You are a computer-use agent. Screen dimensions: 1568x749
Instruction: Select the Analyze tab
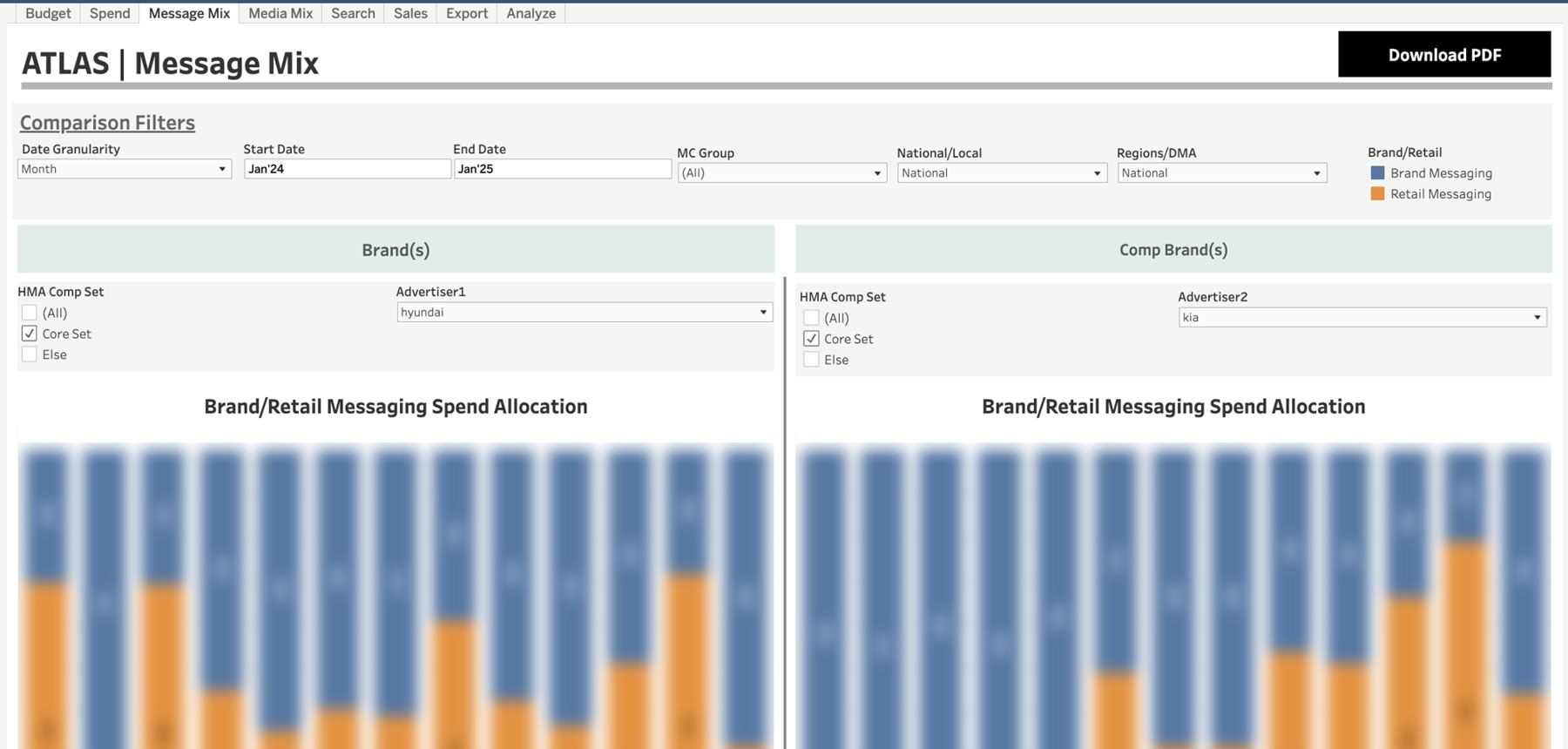pos(531,13)
